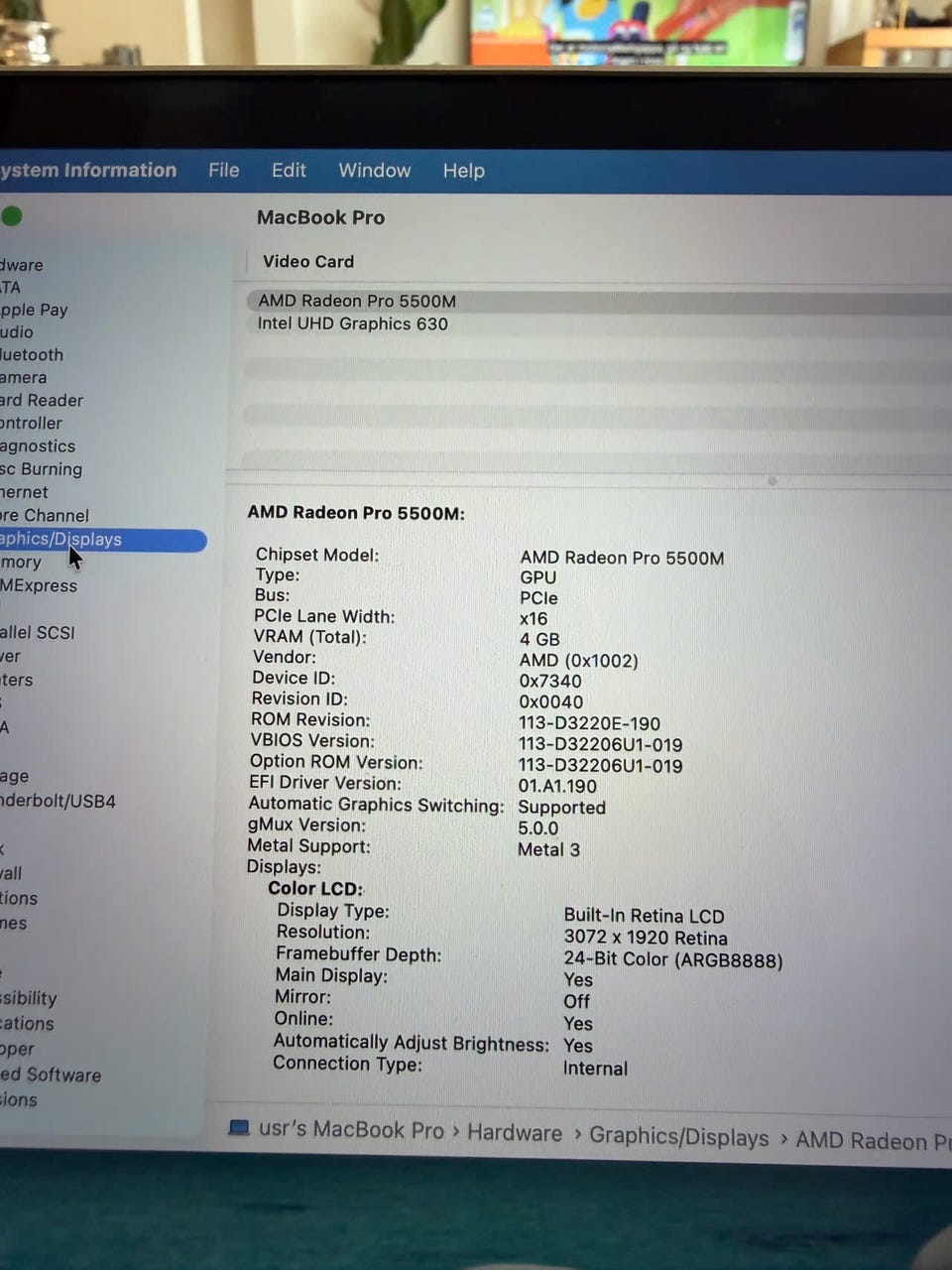
Task: Select Diagnostics in sidebar
Action: click(38, 446)
